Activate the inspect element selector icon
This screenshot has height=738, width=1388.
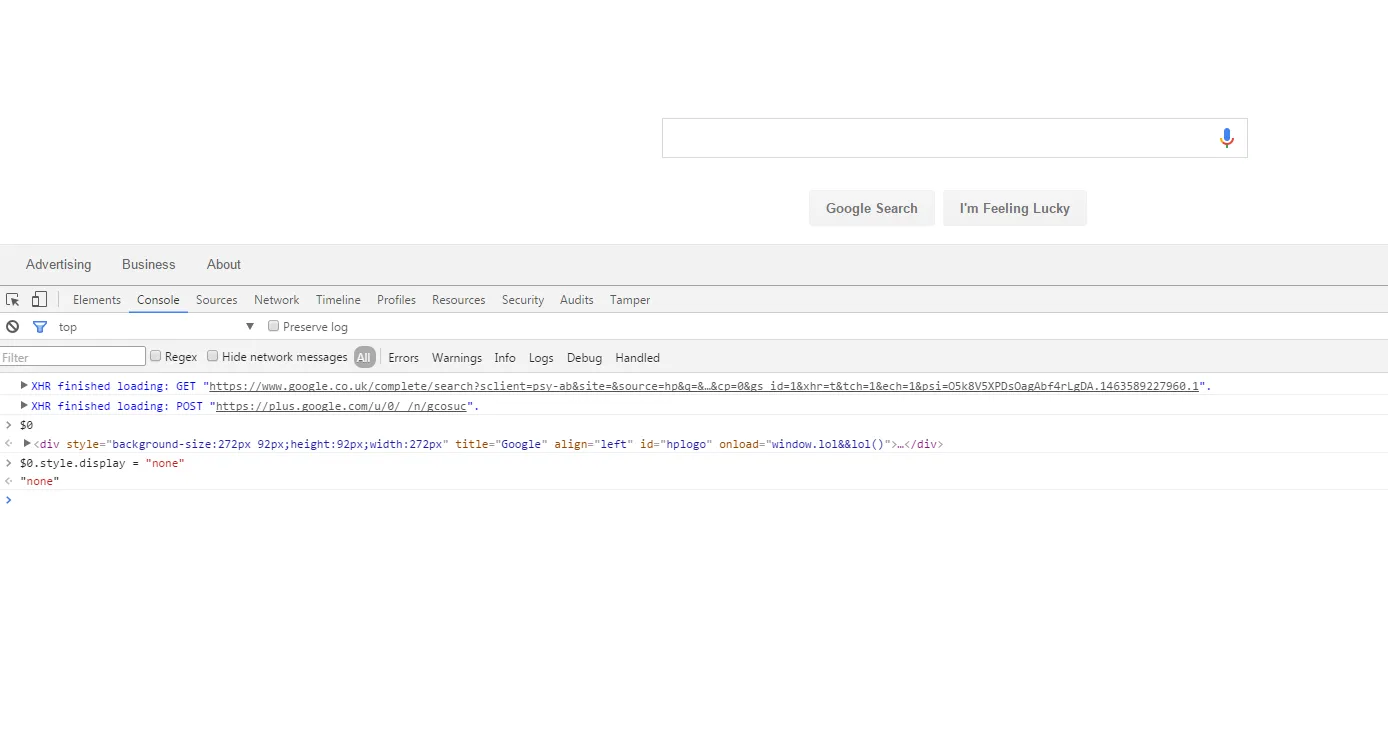click(13, 300)
